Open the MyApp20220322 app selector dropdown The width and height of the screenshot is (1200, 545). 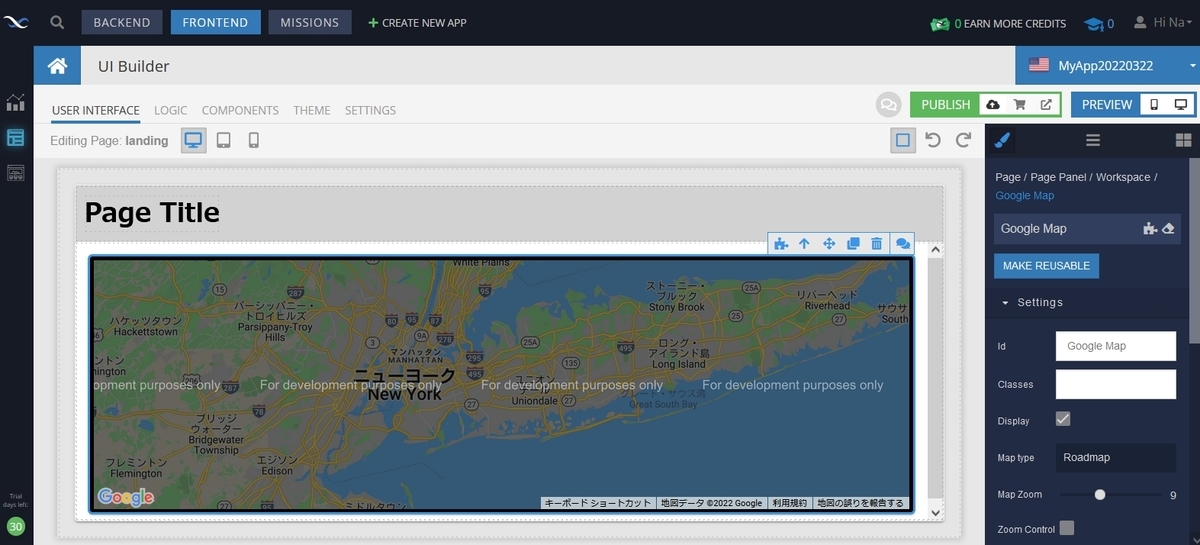(x=1107, y=66)
